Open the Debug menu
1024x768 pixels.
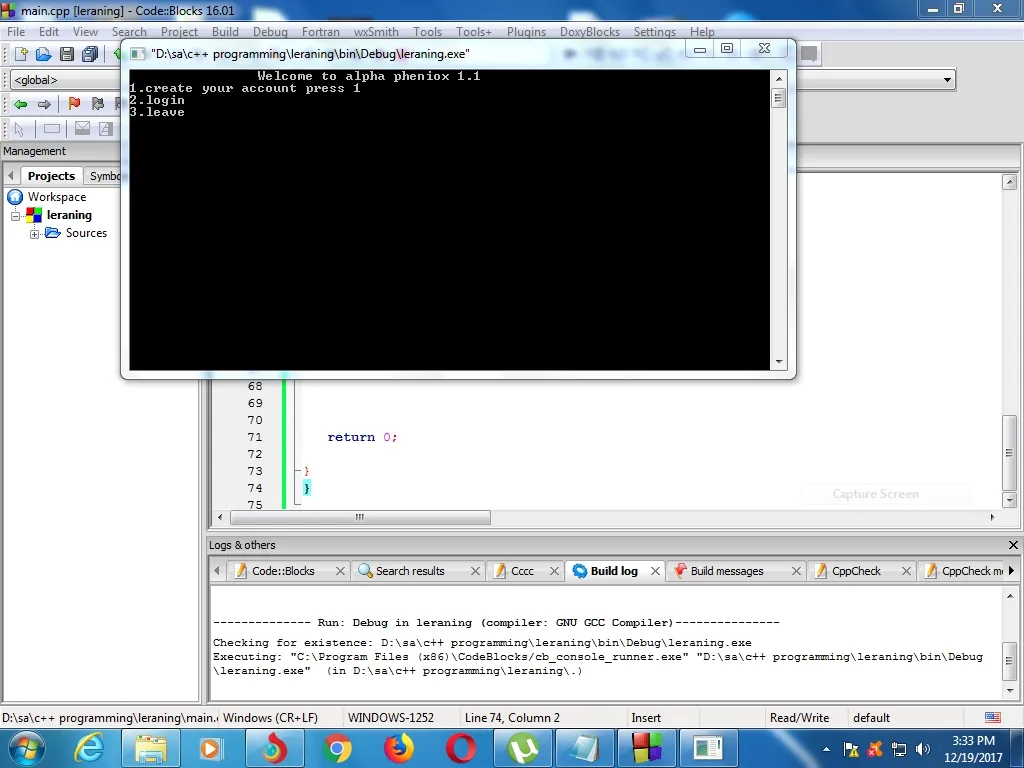click(270, 31)
